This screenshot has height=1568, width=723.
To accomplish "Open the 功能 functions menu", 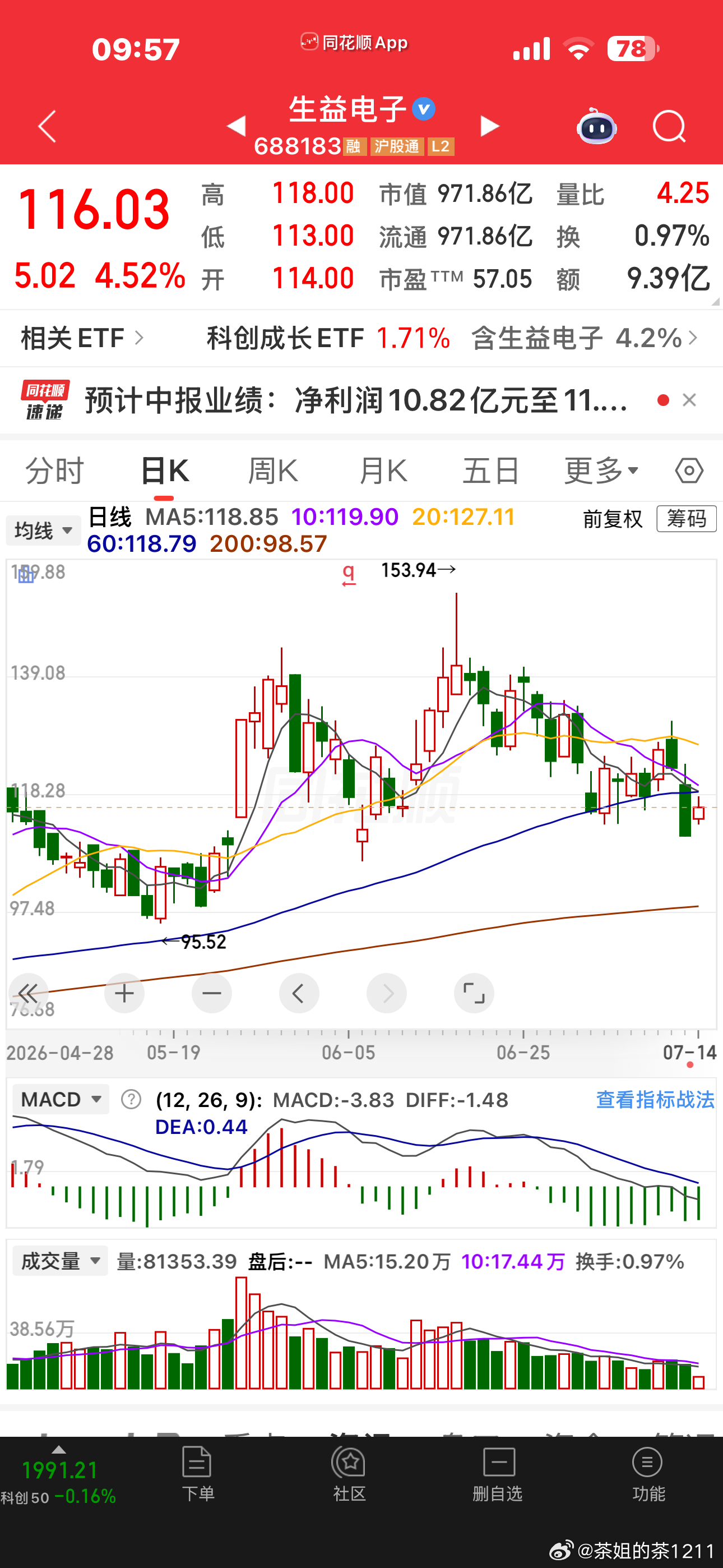I will click(648, 1474).
